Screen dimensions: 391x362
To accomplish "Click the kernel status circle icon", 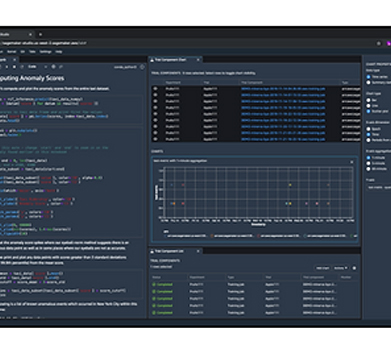I will (142, 67).
